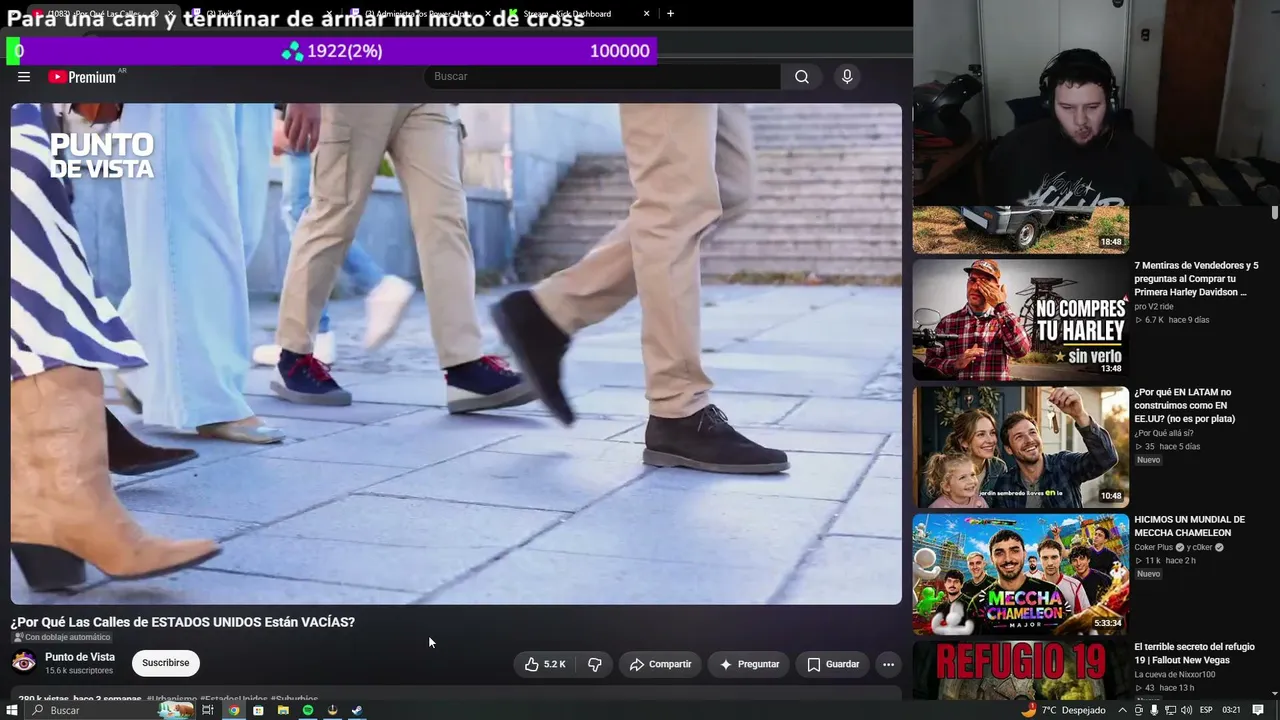Save the video with Guardar button

point(833,664)
